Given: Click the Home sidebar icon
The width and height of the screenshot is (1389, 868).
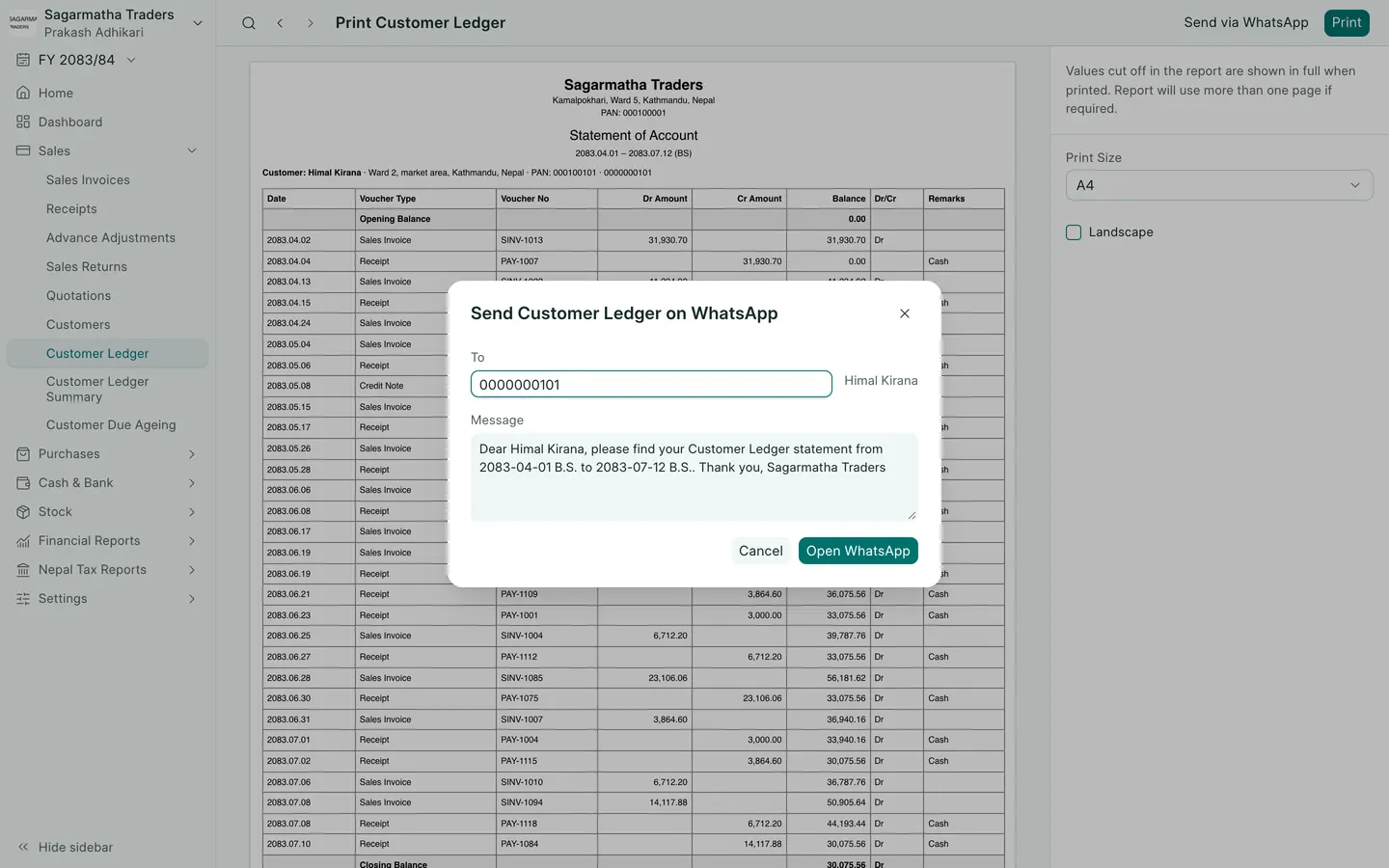Looking at the screenshot, I should [x=23, y=94].
